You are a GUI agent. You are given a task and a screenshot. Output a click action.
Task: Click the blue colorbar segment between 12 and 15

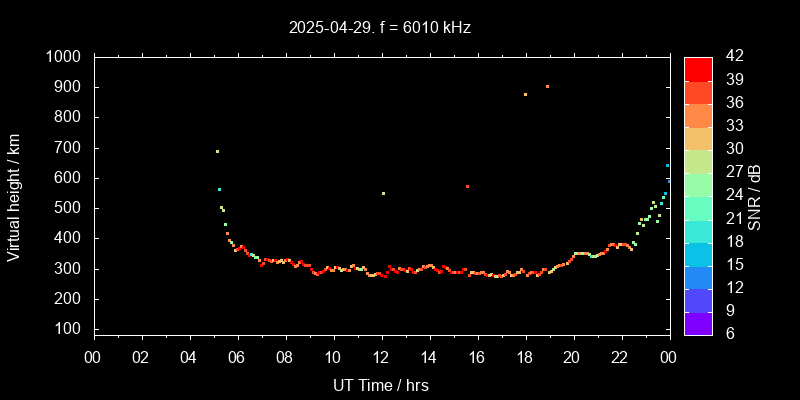click(x=698, y=275)
